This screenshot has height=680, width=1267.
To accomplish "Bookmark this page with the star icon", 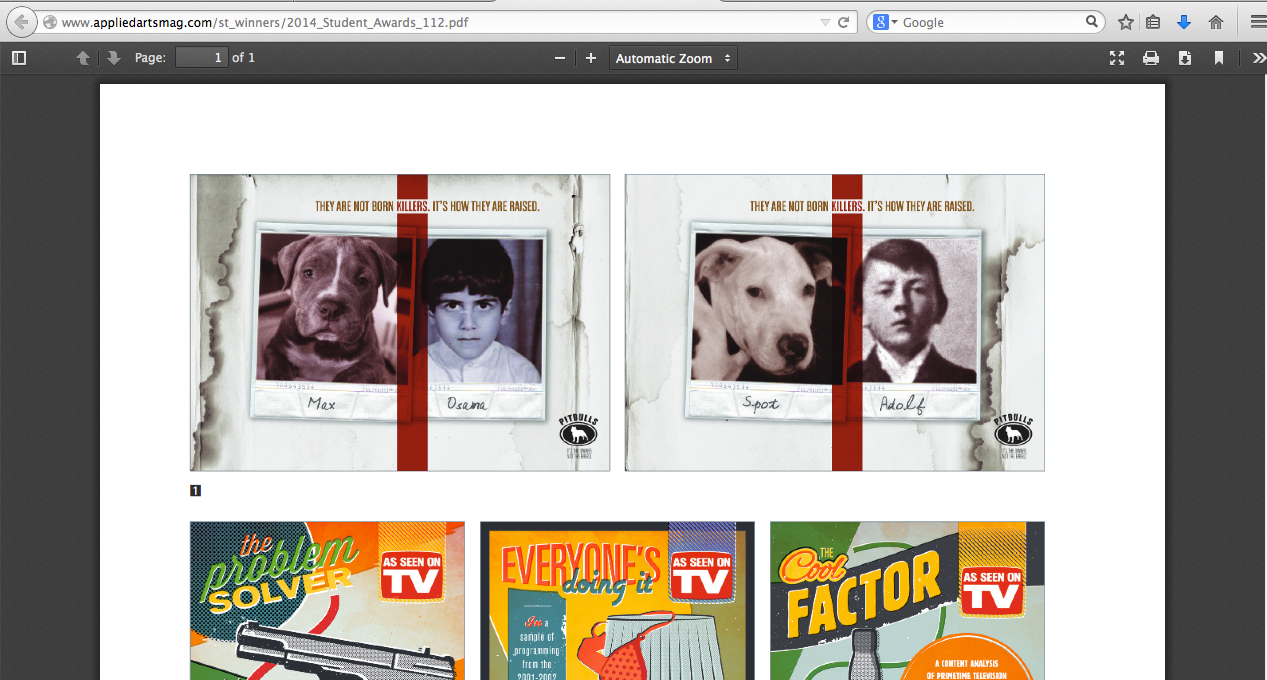I will (x=1126, y=22).
